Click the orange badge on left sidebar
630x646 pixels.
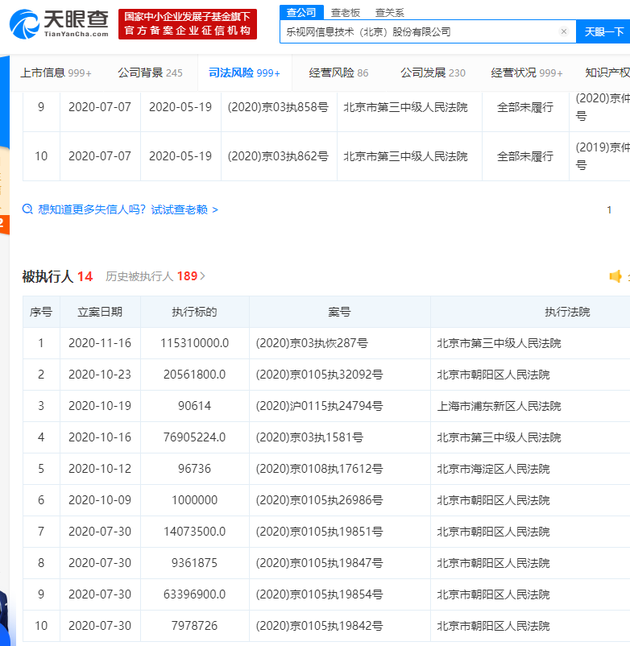click(x=4, y=225)
